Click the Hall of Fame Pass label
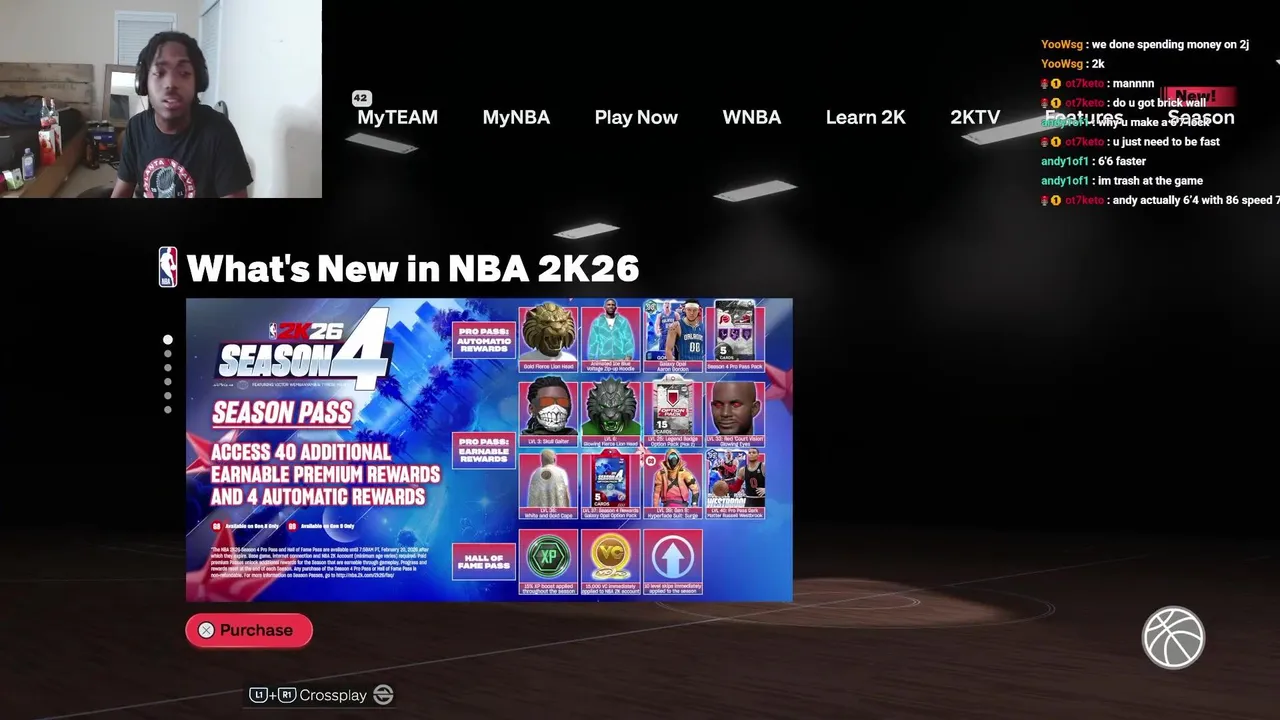This screenshot has height=720, width=1280. point(484,561)
